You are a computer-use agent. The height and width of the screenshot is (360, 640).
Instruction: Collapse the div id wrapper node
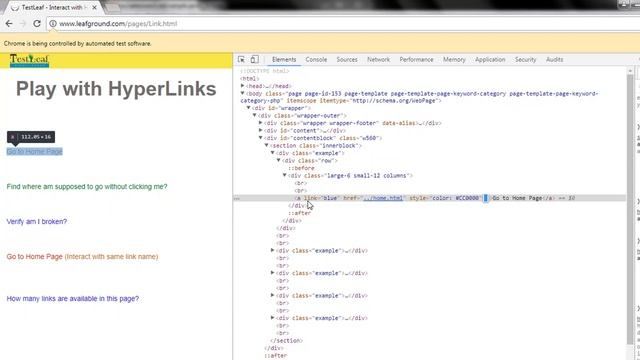[248, 108]
